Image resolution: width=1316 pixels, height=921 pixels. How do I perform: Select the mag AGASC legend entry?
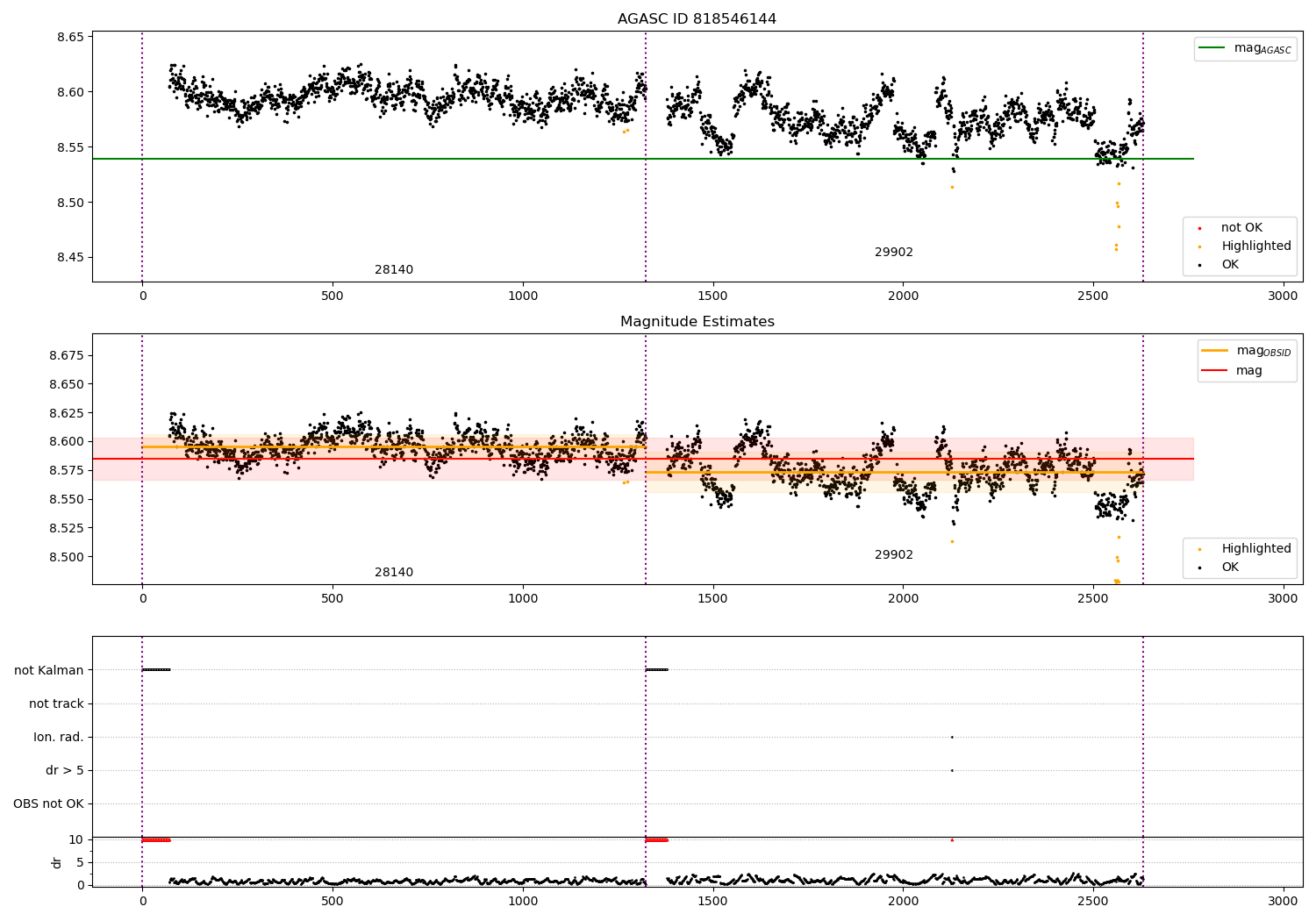pyautogui.click(x=1245, y=48)
